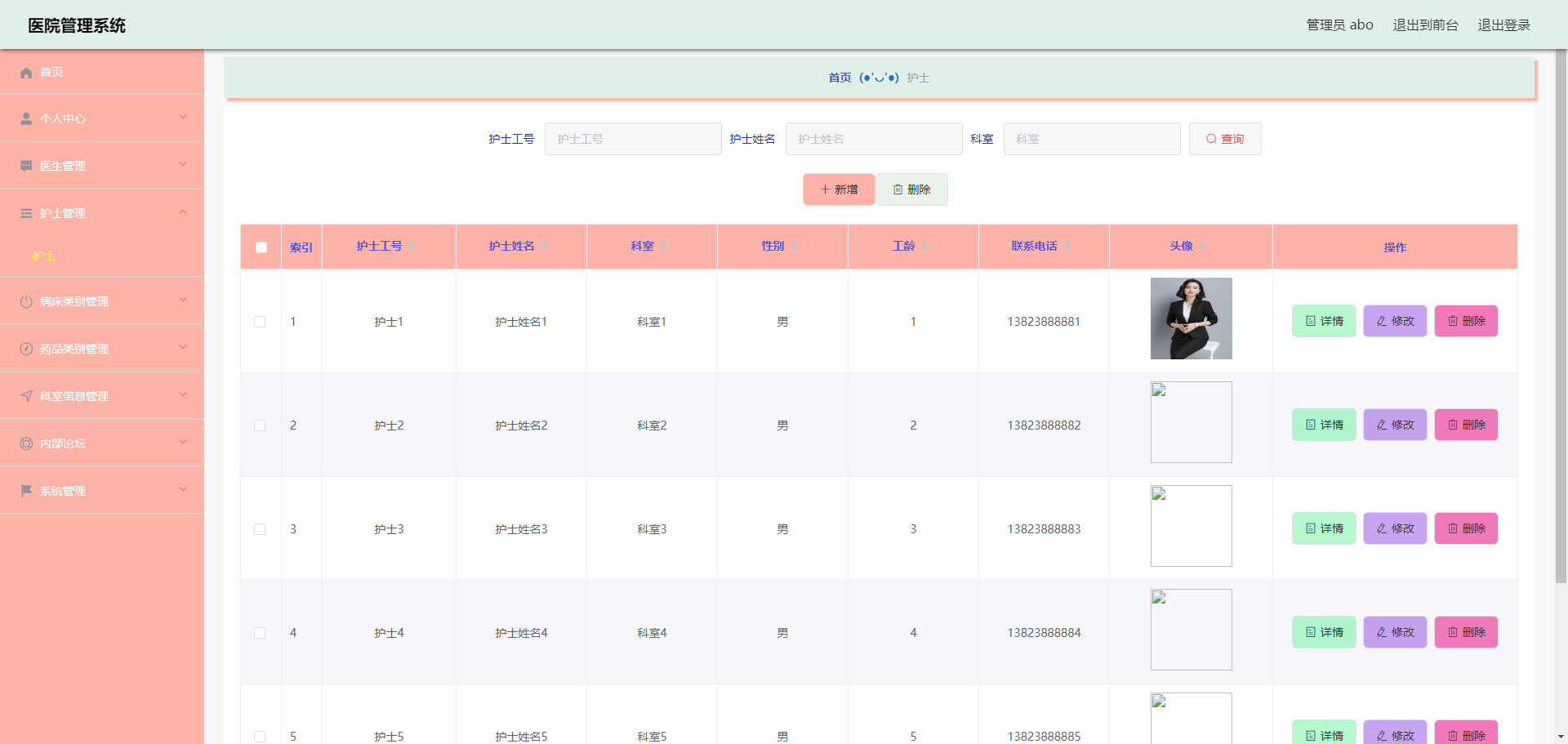Click the cell 护士姓名4
This screenshot has width=1568, height=744.
[521, 633]
